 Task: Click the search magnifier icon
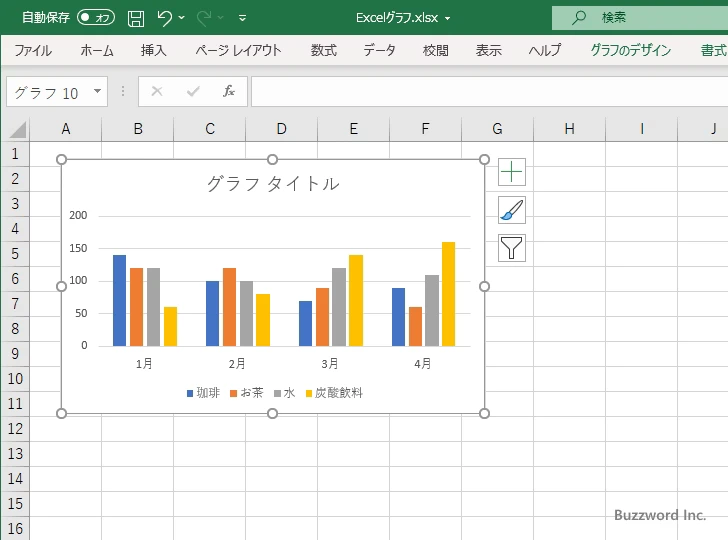(578, 18)
